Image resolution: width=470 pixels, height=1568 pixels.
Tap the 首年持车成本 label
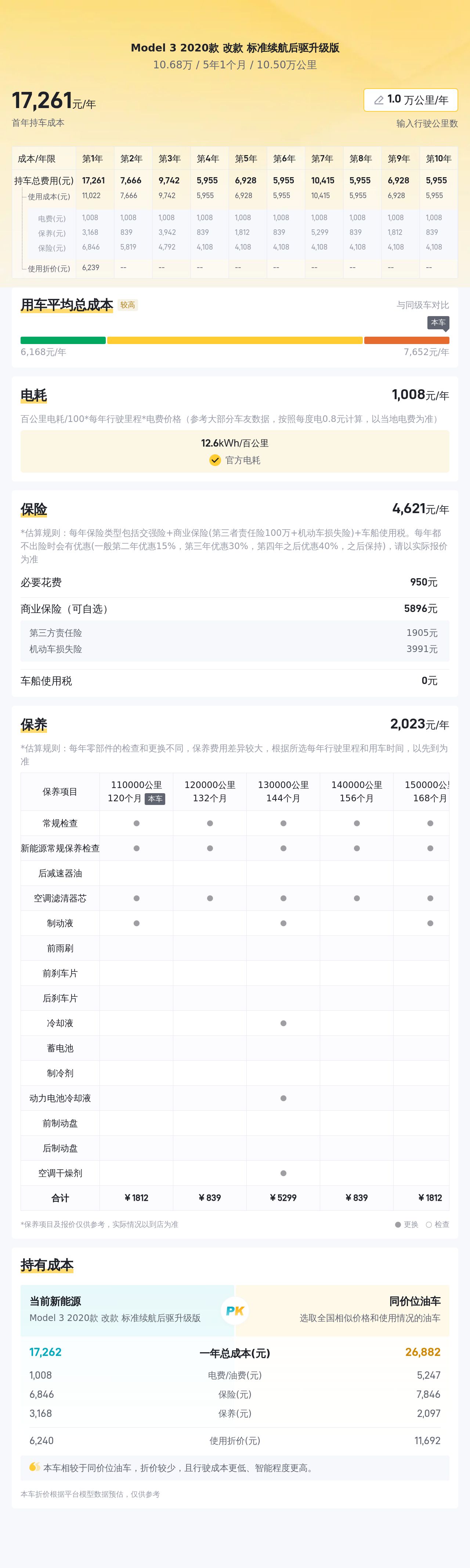38,123
